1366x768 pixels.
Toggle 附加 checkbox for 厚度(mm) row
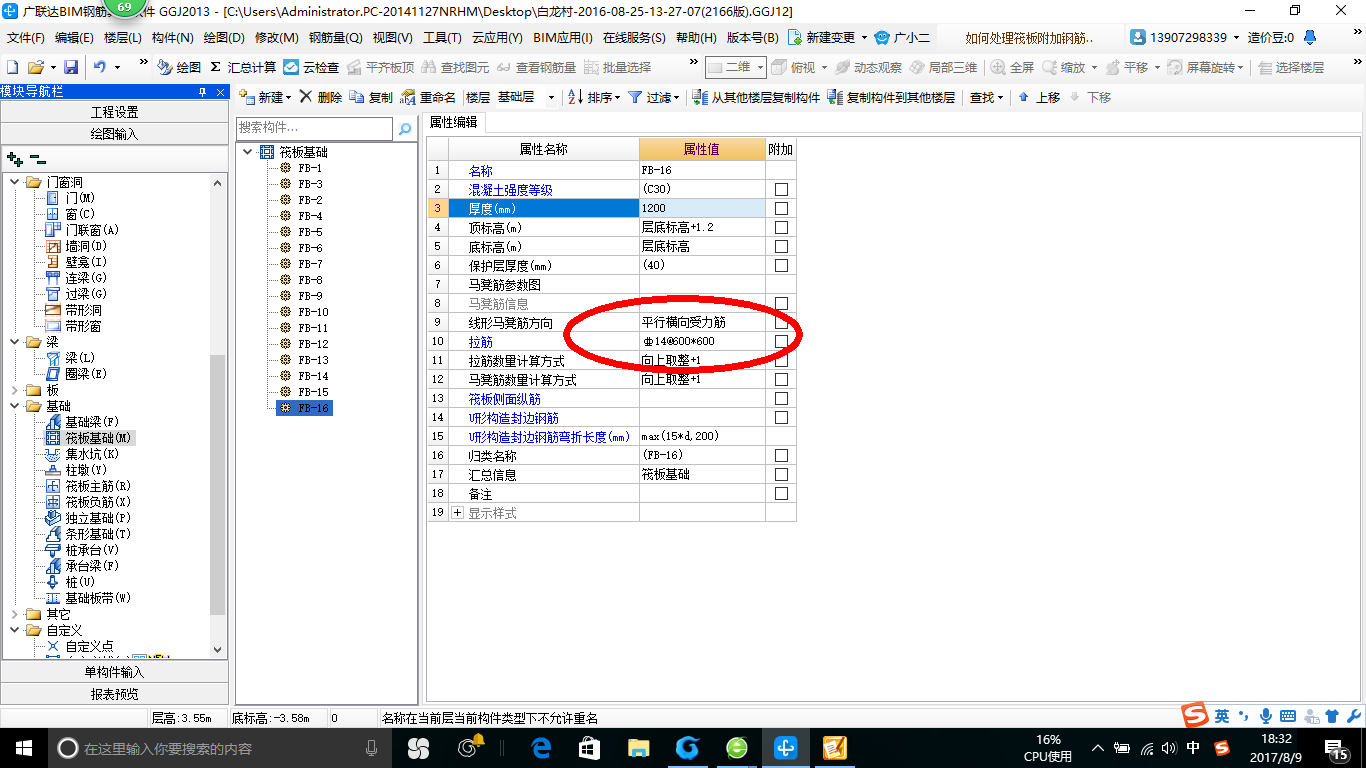[781, 208]
